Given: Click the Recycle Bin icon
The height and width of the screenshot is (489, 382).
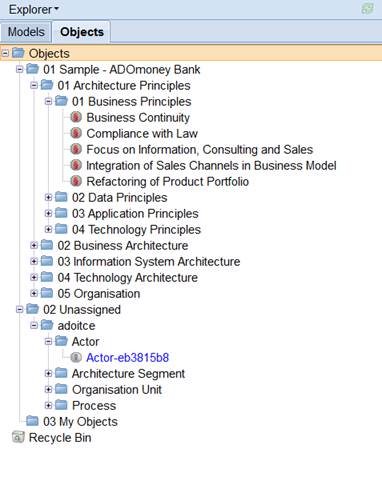Looking at the screenshot, I should [x=18, y=437].
